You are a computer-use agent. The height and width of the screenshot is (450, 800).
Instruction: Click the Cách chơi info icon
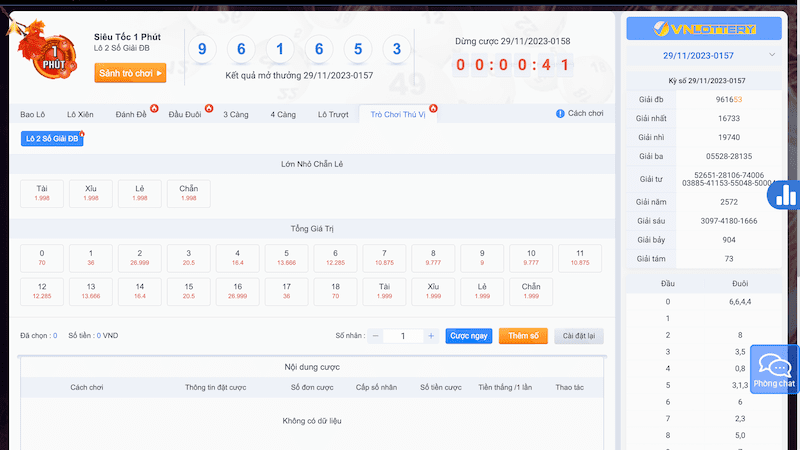click(x=560, y=114)
